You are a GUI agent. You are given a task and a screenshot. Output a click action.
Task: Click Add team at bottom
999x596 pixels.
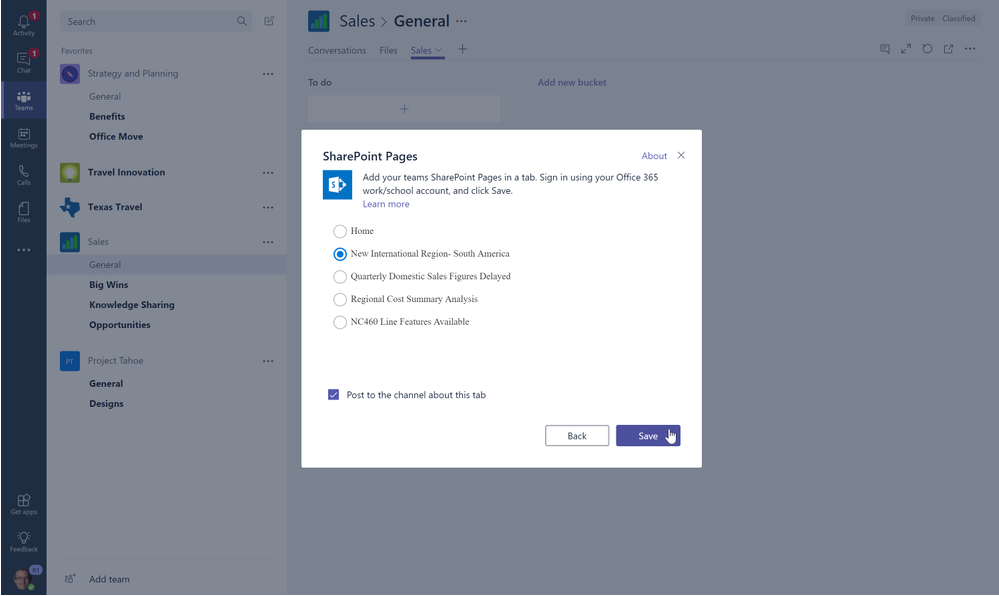pyautogui.click(x=109, y=579)
